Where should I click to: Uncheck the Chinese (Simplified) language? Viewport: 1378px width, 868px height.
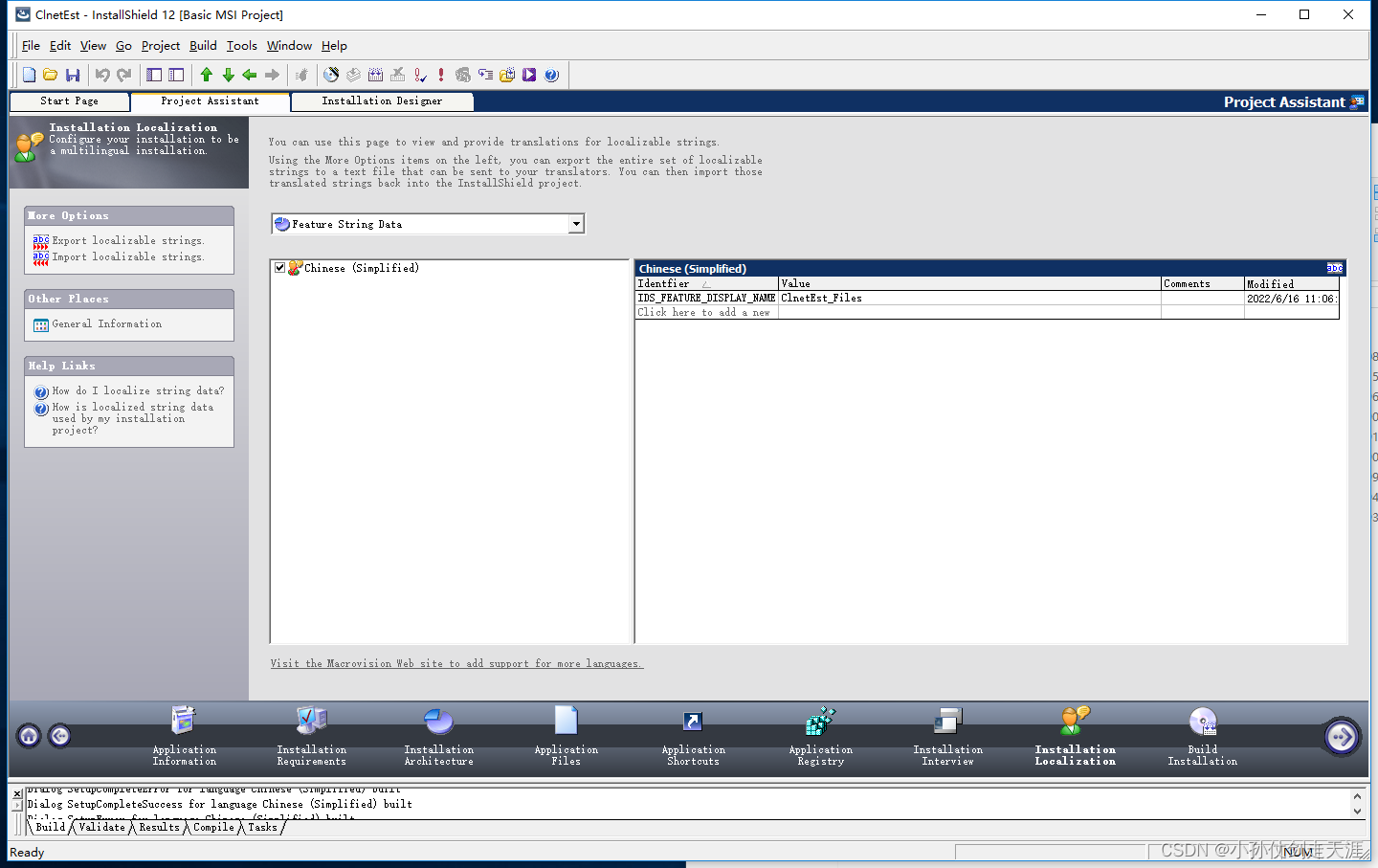coord(279,268)
